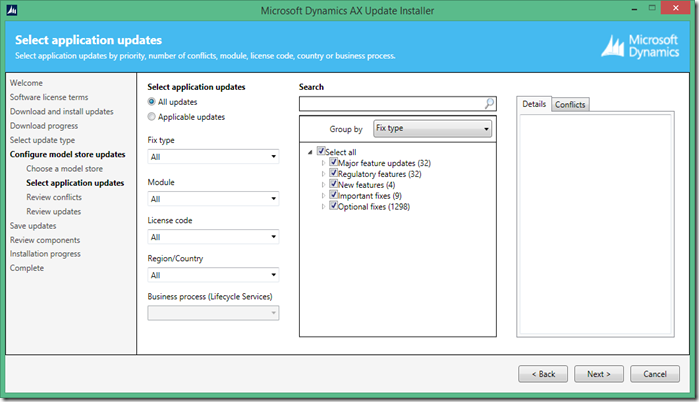This screenshot has height=402, width=699.
Task: Expand the Important fixes tree node
Action: [323, 196]
